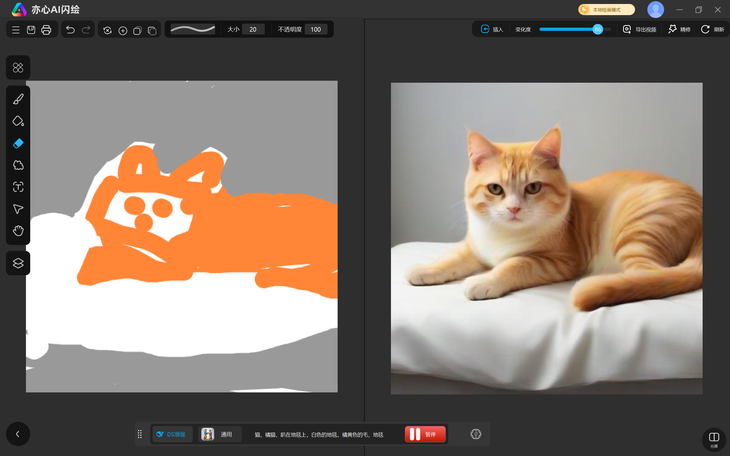730x456 pixels.
Task: Collapse panel with the back chevron
Action: [x=18, y=433]
